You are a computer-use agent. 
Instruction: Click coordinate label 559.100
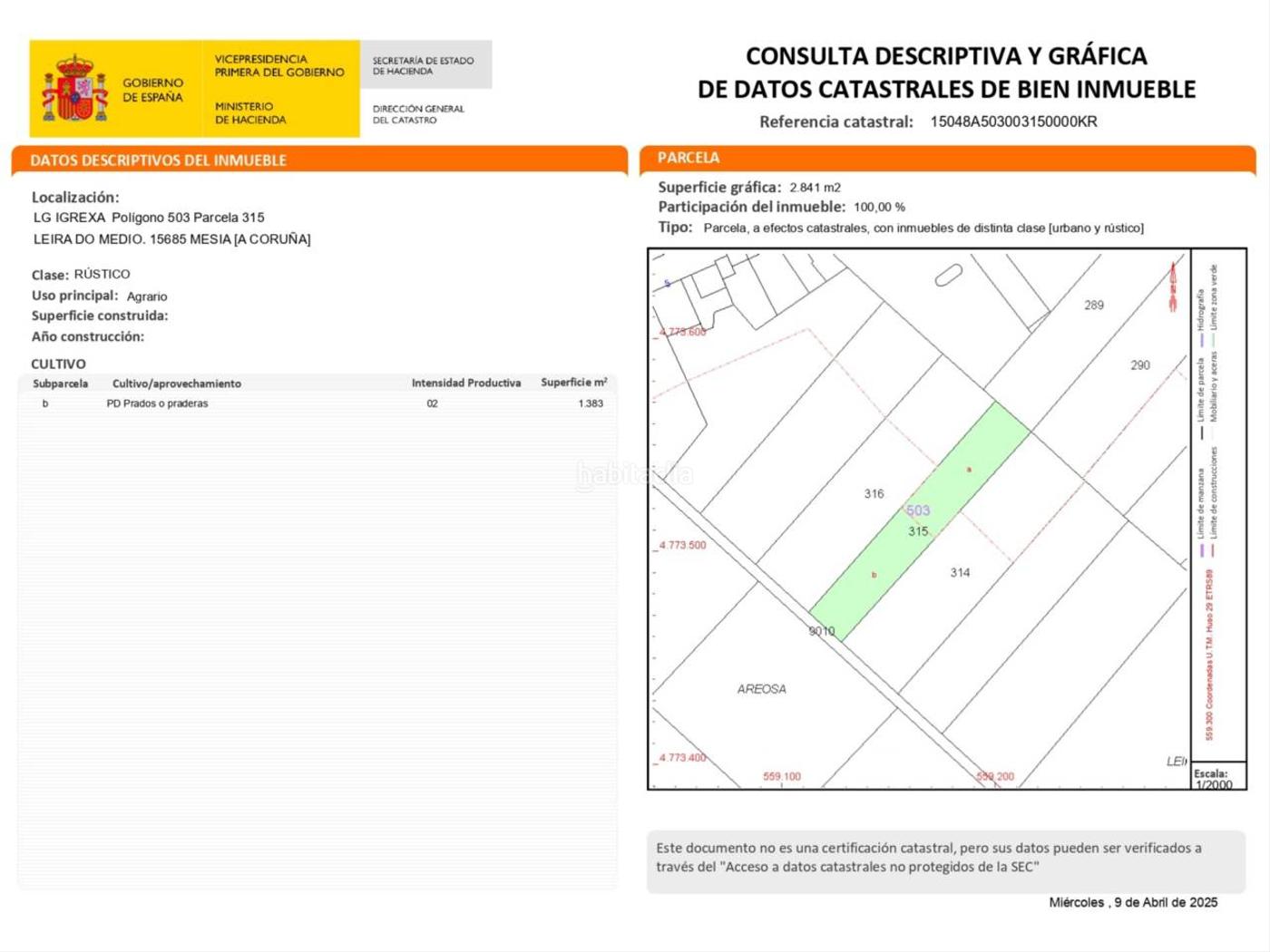(782, 777)
